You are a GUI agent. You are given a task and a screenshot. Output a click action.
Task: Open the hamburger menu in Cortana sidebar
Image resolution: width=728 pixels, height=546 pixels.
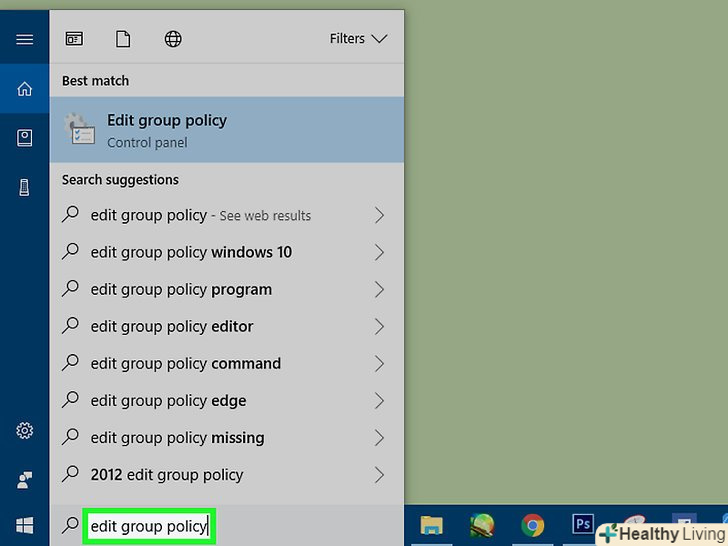(x=24, y=39)
